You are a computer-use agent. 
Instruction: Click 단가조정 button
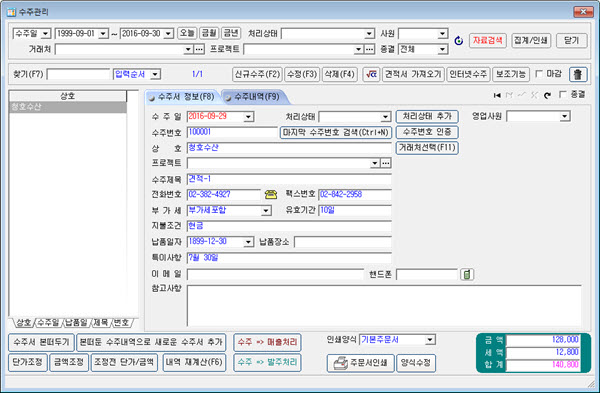pos(28,362)
